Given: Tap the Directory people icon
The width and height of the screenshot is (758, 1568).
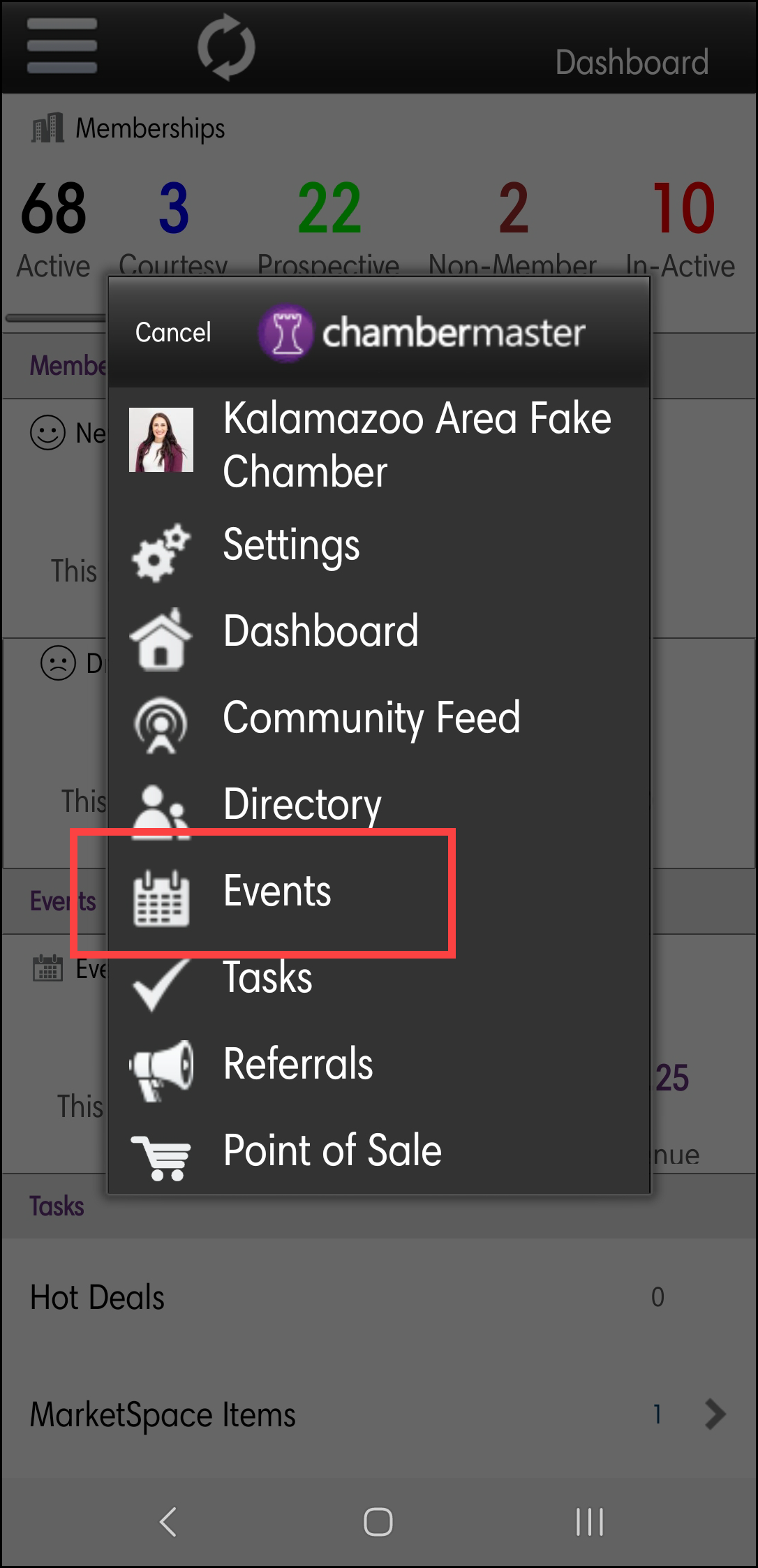Looking at the screenshot, I should (x=161, y=811).
